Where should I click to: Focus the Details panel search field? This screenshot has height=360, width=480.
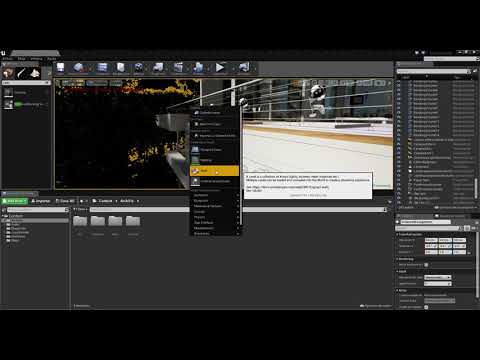click(x=429, y=228)
